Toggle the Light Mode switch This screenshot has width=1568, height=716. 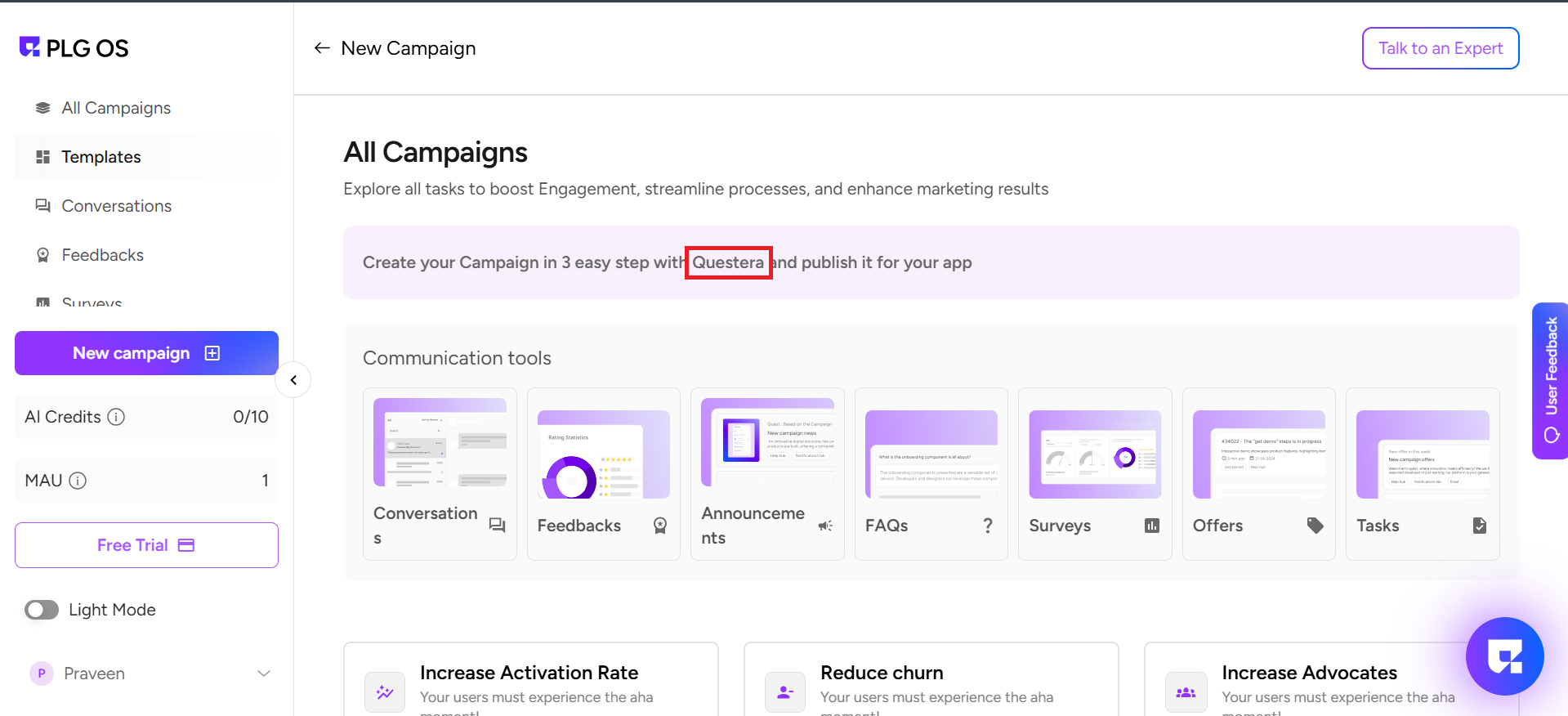[x=42, y=610]
